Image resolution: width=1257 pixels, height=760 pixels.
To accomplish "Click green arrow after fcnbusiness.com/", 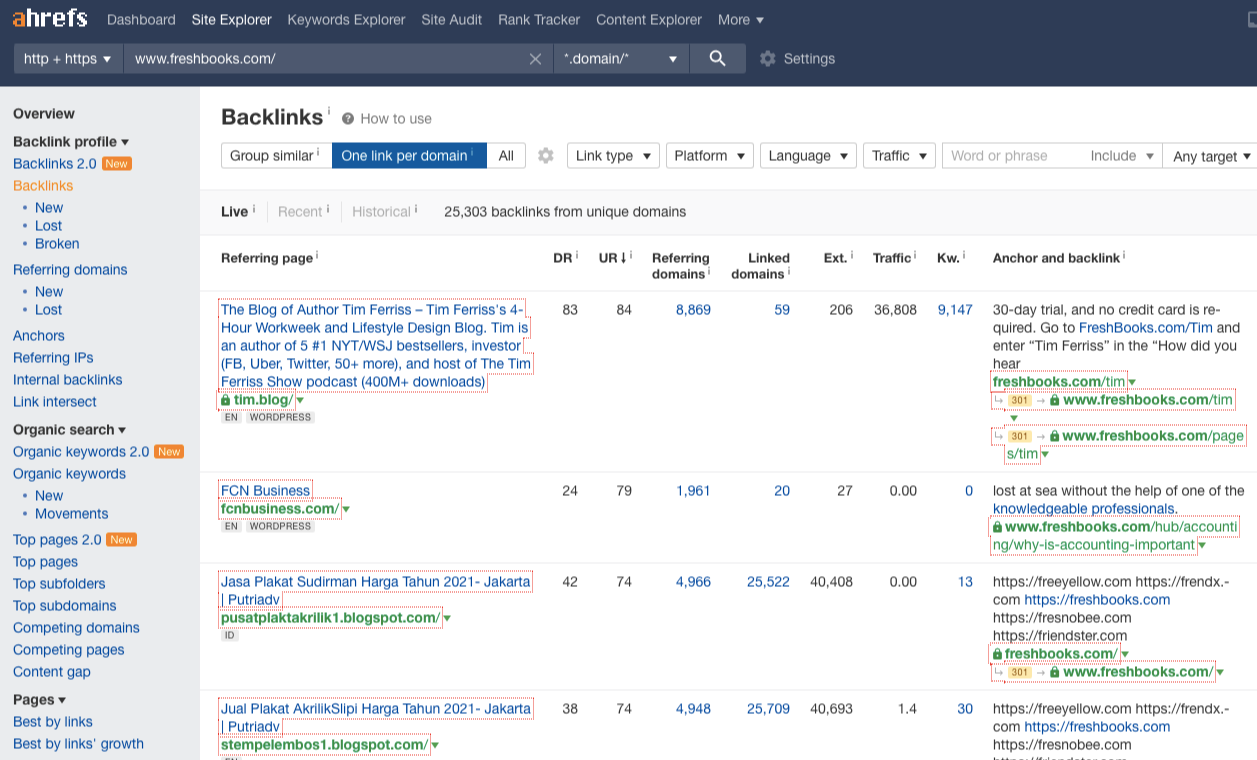I will (x=346, y=509).
